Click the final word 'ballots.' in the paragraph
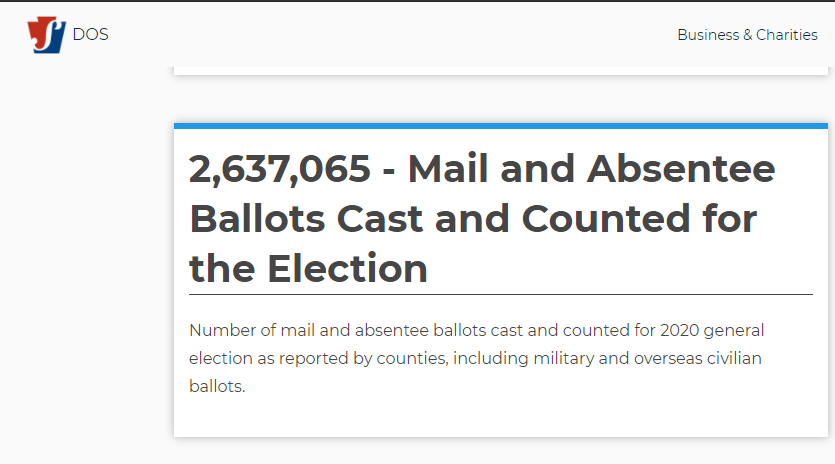Screen dimensions: 835x464 point(217,386)
